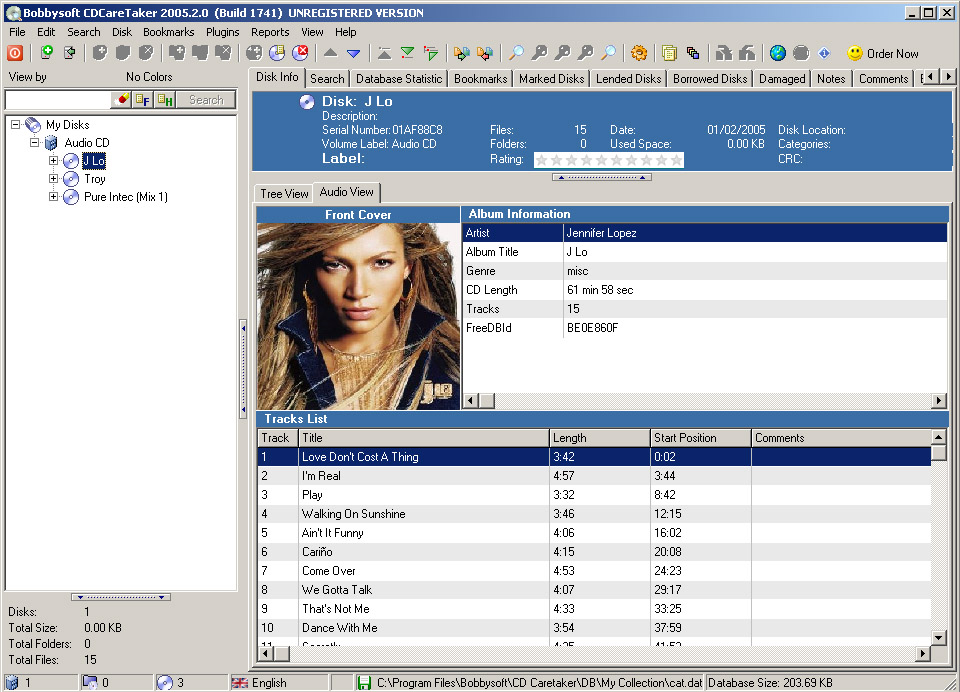Collapse the Audio CD tree node
This screenshot has height=692, width=960.
[34, 143]
